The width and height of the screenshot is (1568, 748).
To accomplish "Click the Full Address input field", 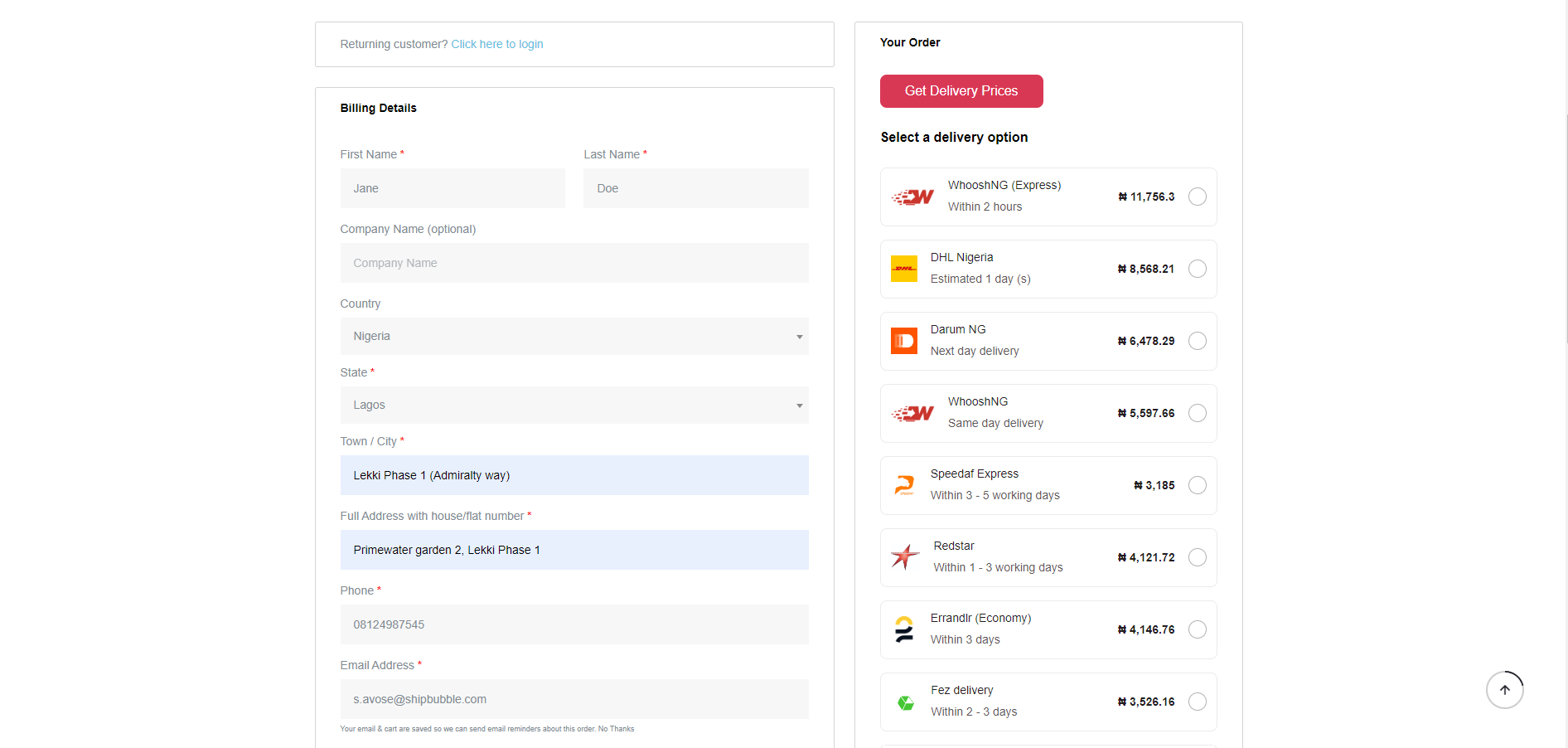I will [x=574, y=550].
